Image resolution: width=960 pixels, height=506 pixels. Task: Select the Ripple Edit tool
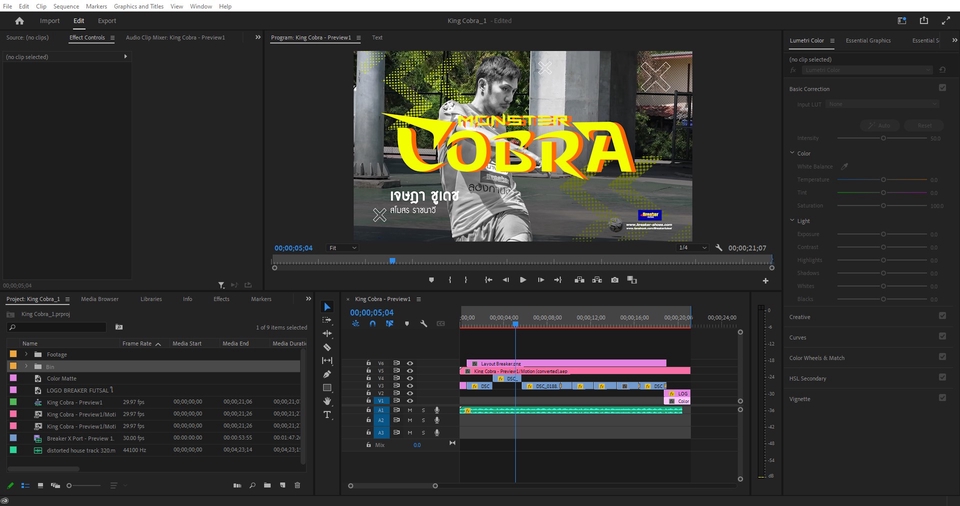[328, 334]
